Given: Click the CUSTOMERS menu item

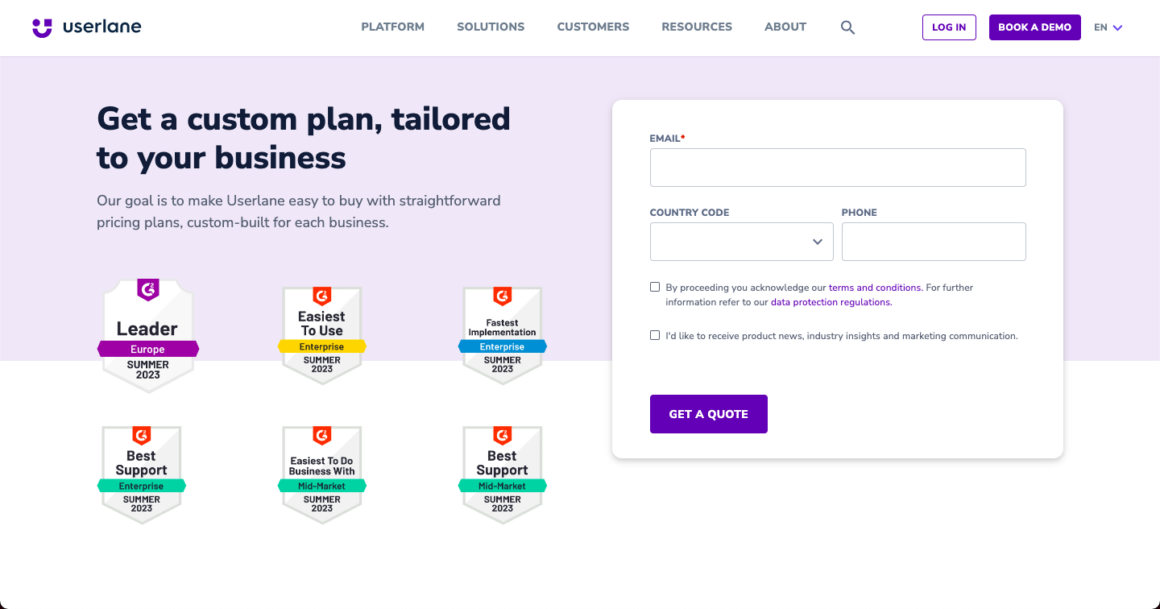Looking at the screenshot, I should [x=593, y=27].
